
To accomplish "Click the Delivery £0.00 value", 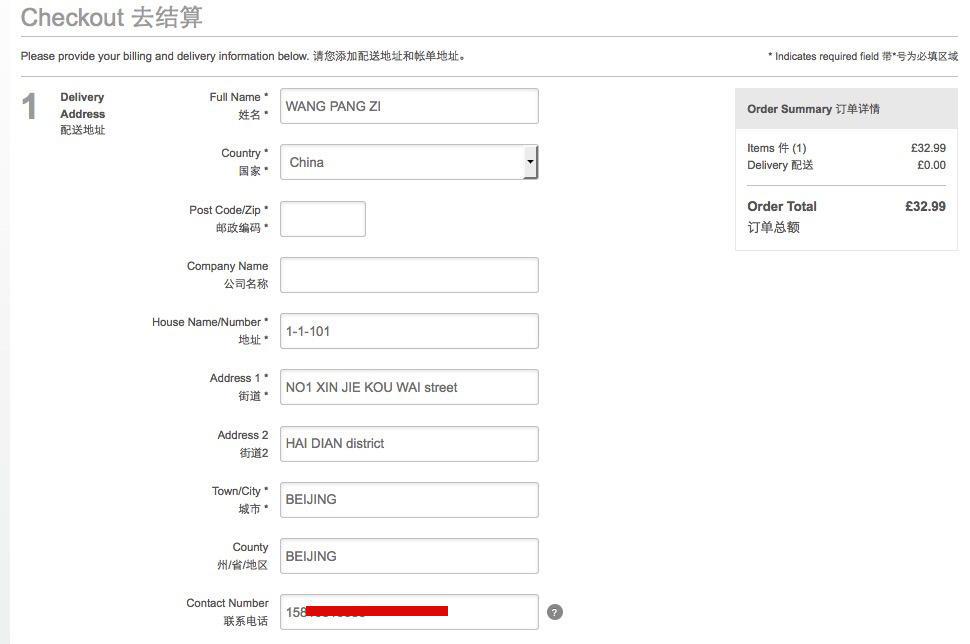I will click(x=931, y=165).
